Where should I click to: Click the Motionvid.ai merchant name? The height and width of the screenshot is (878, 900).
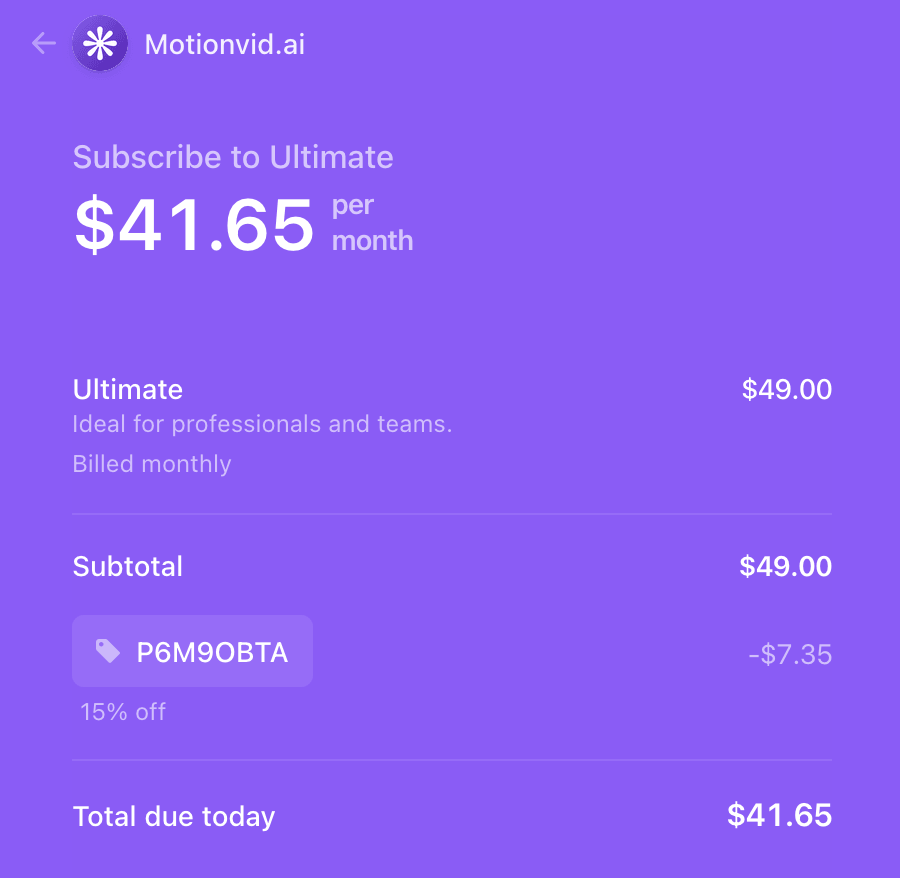(224, 44)
